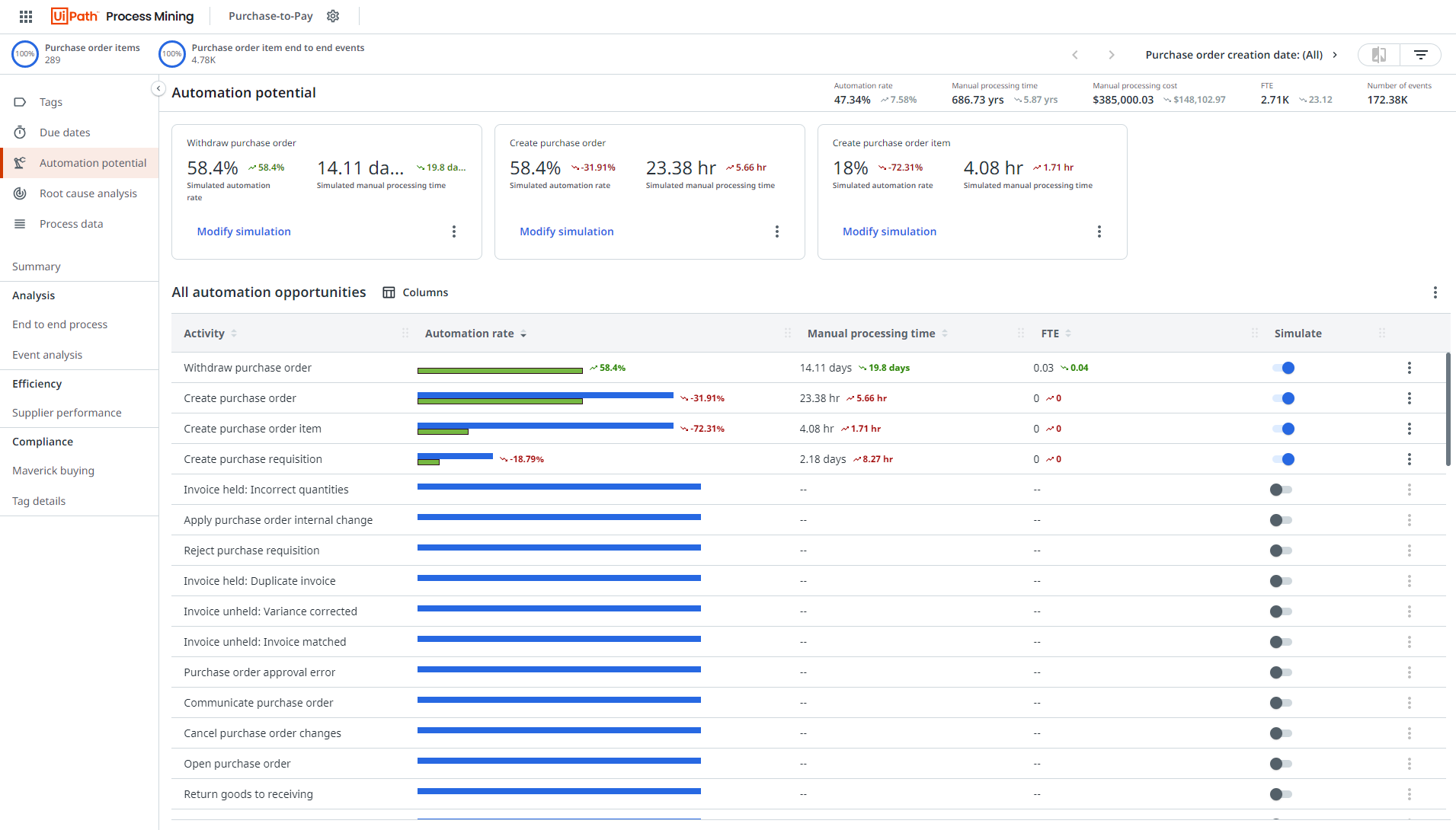Viewport: 1456px width, 830px height.
Task: Open Purchase-to-Pay settings gear
Action: click(333, 16)
